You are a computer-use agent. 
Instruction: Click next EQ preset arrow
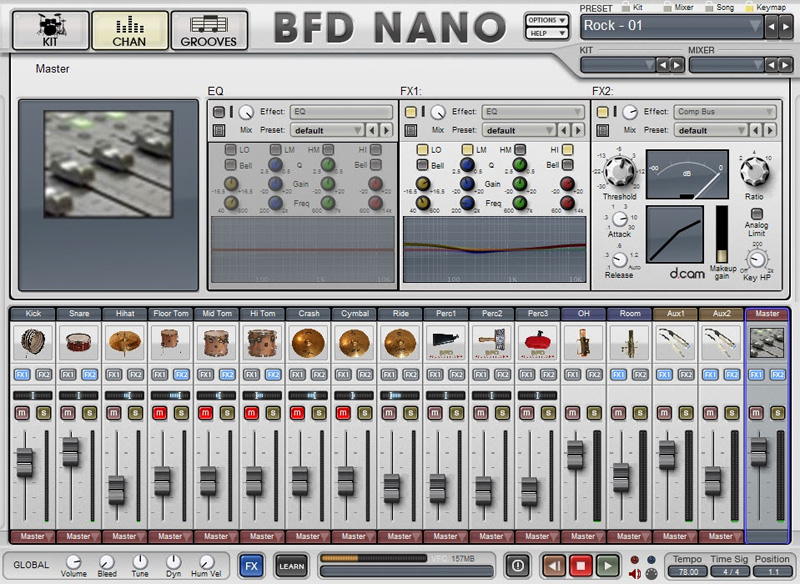tap(386, 131)
